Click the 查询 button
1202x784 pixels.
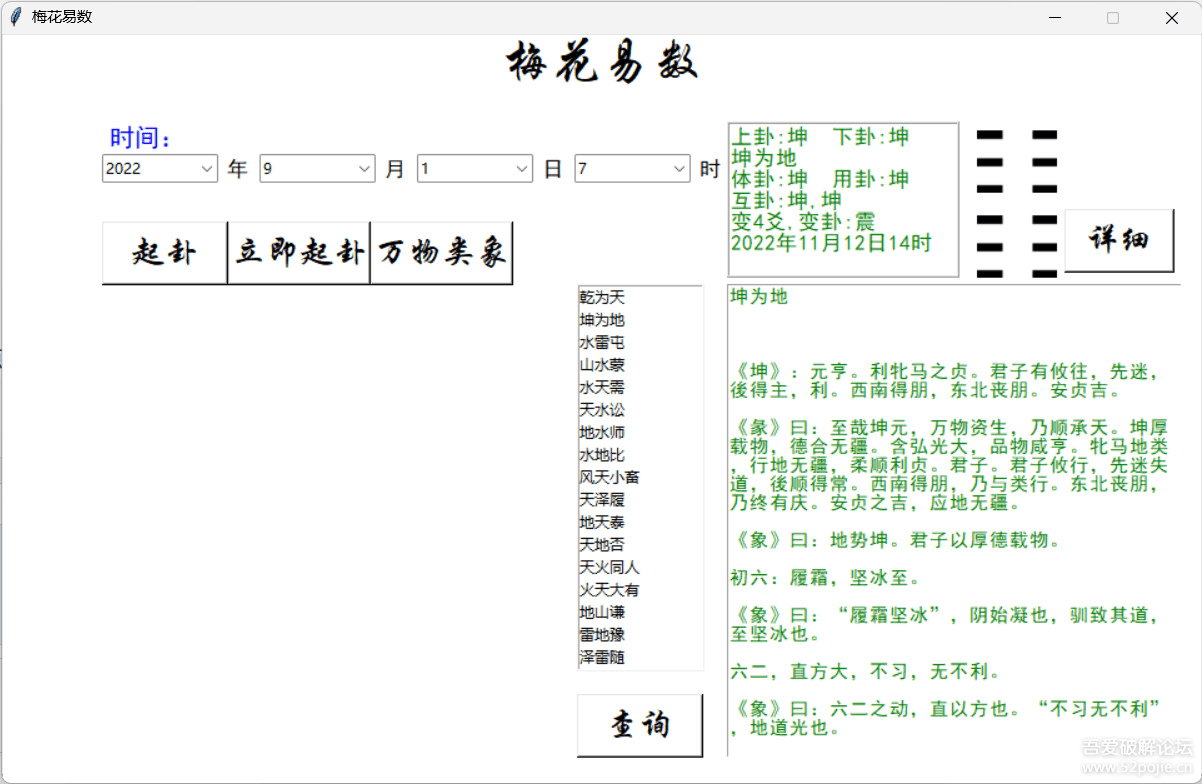pos(640,725)
